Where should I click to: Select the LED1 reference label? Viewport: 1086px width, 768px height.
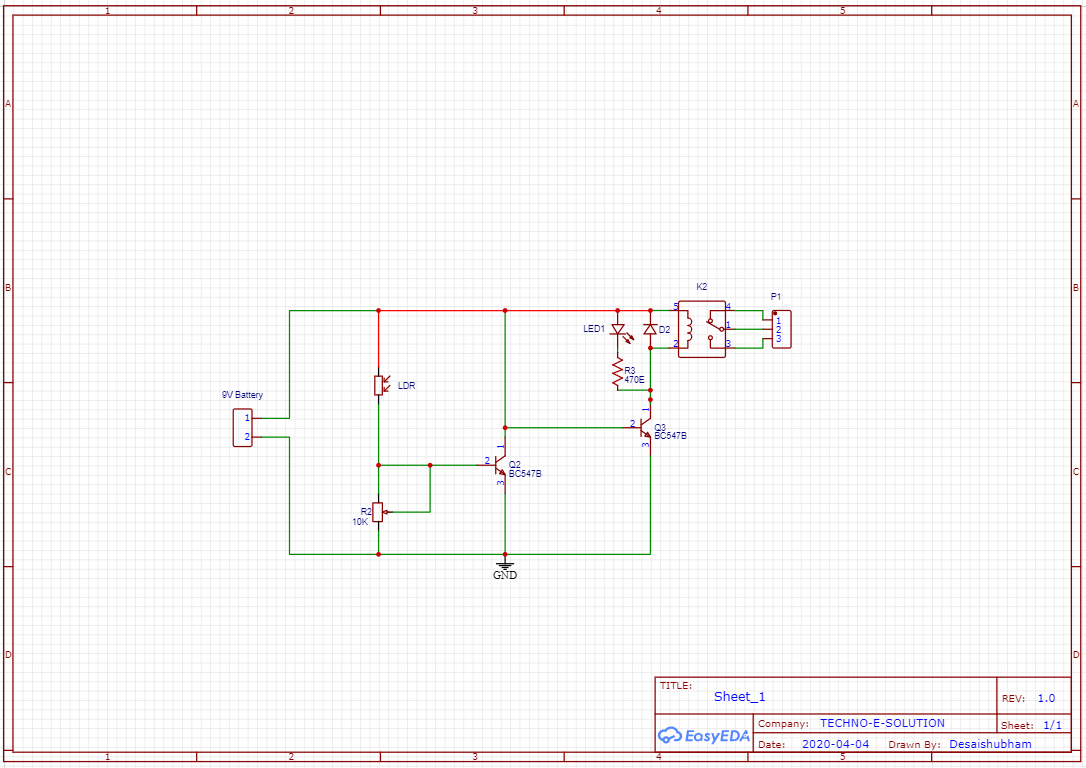click(x=592, y=326)
